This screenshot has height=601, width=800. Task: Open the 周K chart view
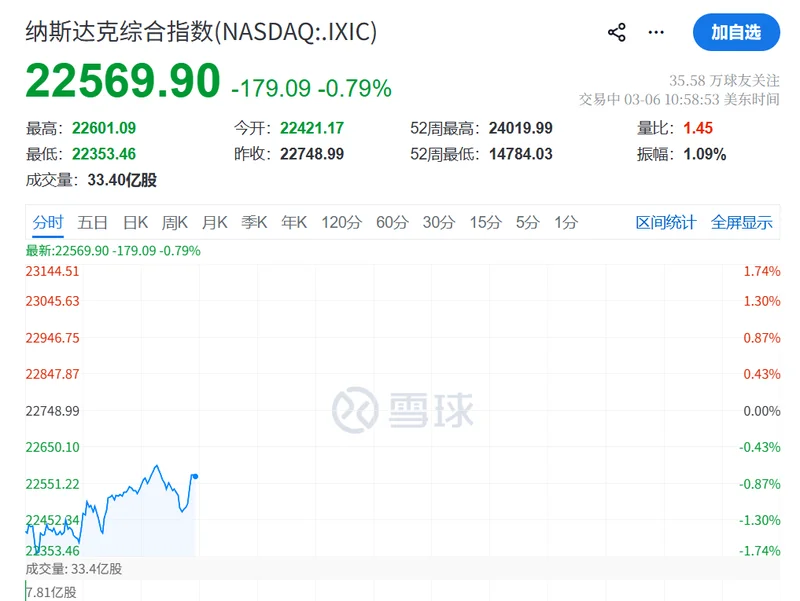[175, 222]
